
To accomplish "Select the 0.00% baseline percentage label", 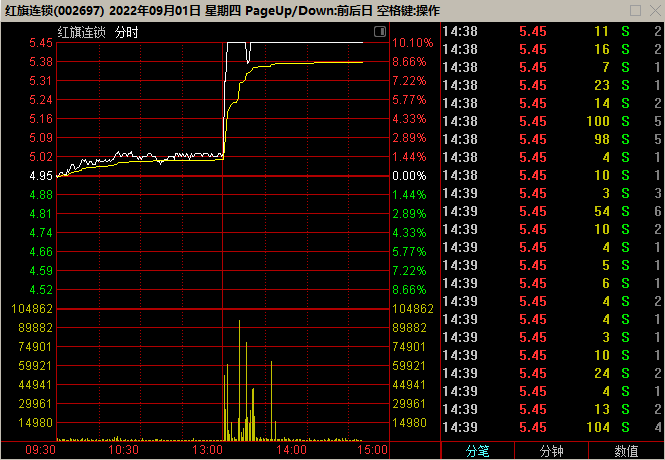I will point(409,176).
